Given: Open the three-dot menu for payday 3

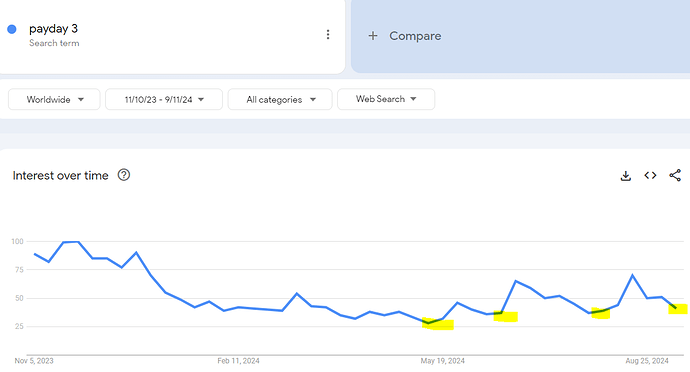Looking at the screenshot, I should pos(328,35).
